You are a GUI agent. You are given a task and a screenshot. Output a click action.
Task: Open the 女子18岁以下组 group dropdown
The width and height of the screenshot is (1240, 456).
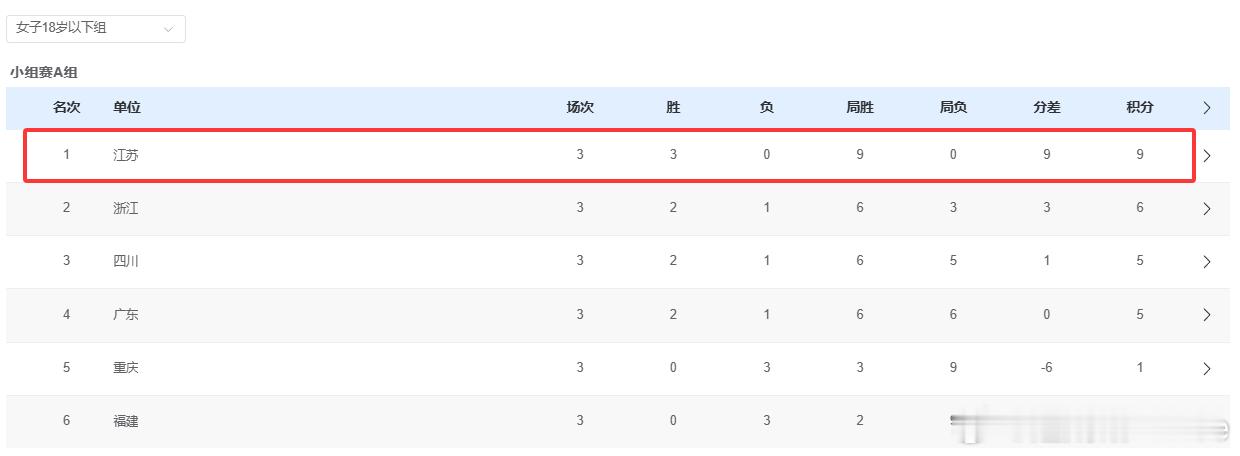coord(96,28)
